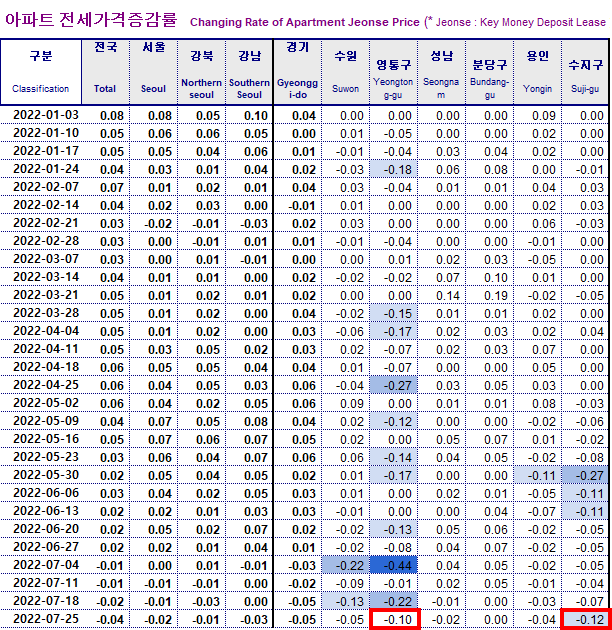Click Yongin 0.09 value on 2022-01-03
The width and height of the screenshot is (612, 630).
click(x=537, y=116)
